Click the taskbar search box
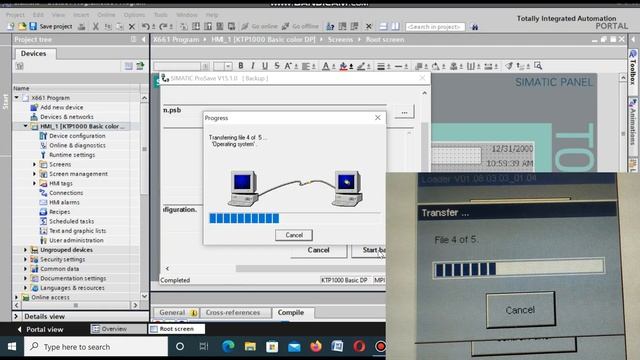This screenshot has height=360, width=640. pos(96,347)
